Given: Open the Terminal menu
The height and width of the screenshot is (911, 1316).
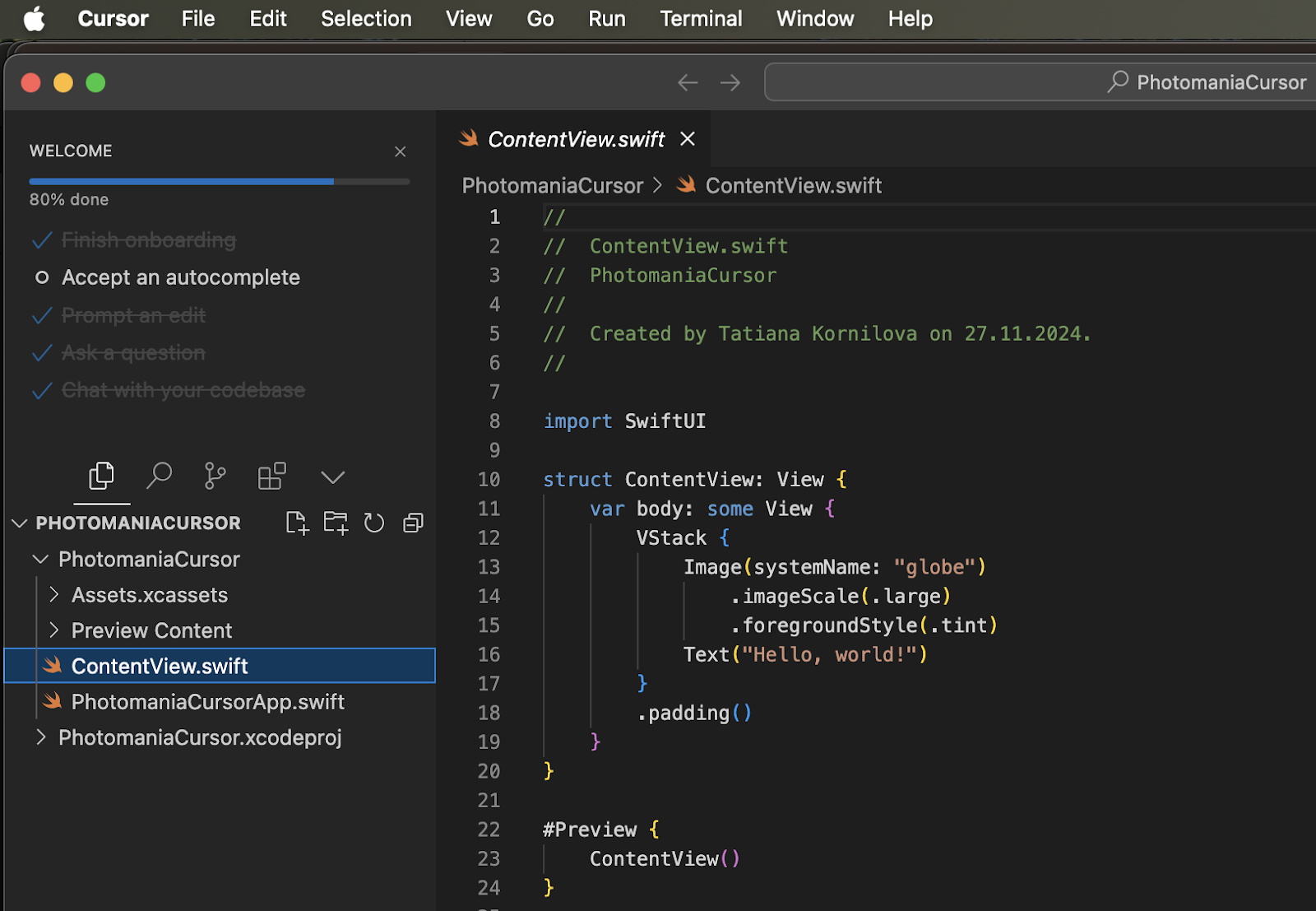Looking at the screenshot, I should [x=701, y=18].
